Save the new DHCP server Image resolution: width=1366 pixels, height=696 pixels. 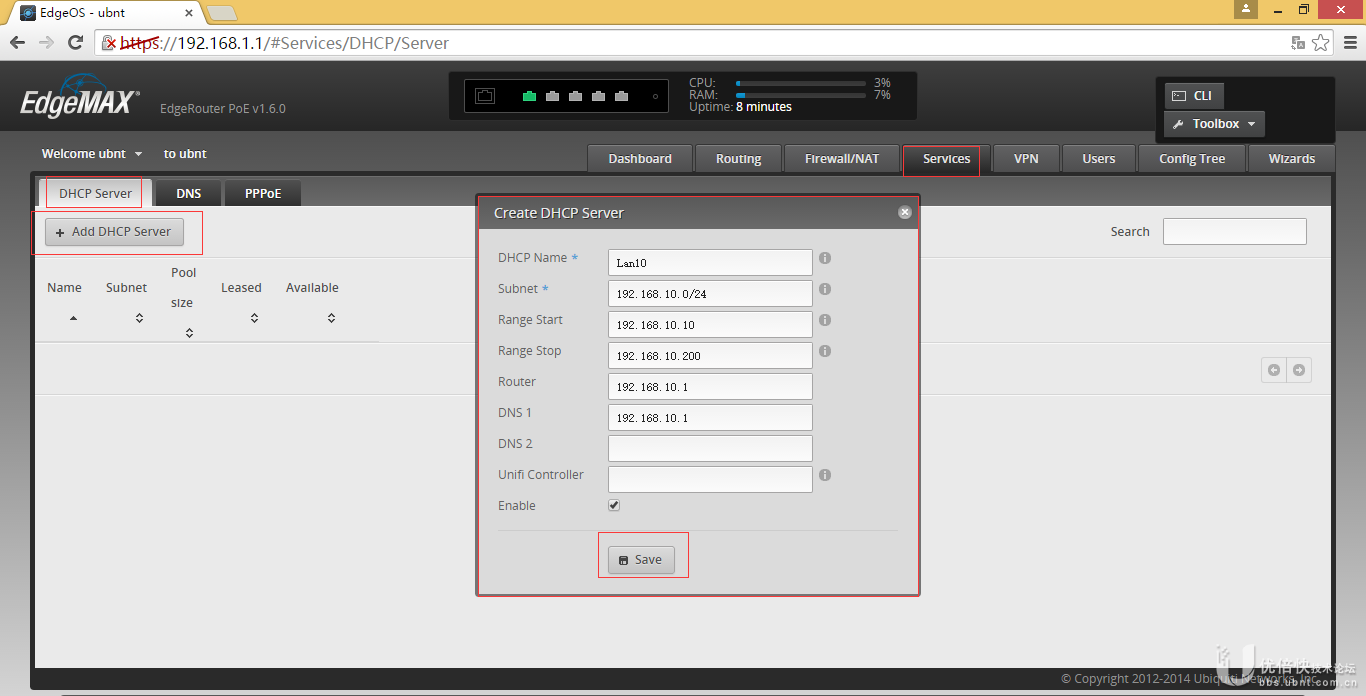click(x=641, y=560)
